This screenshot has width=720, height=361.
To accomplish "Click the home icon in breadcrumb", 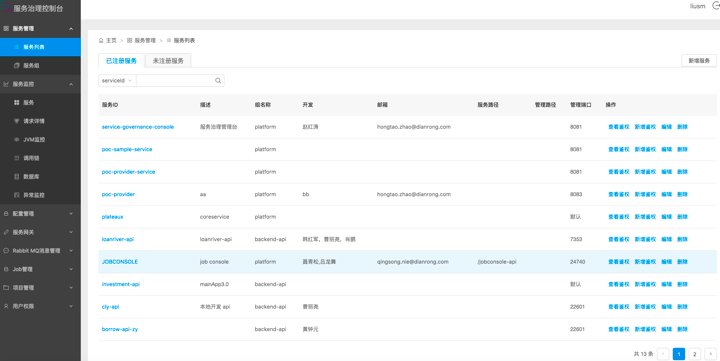I will (x=101, y=40).
